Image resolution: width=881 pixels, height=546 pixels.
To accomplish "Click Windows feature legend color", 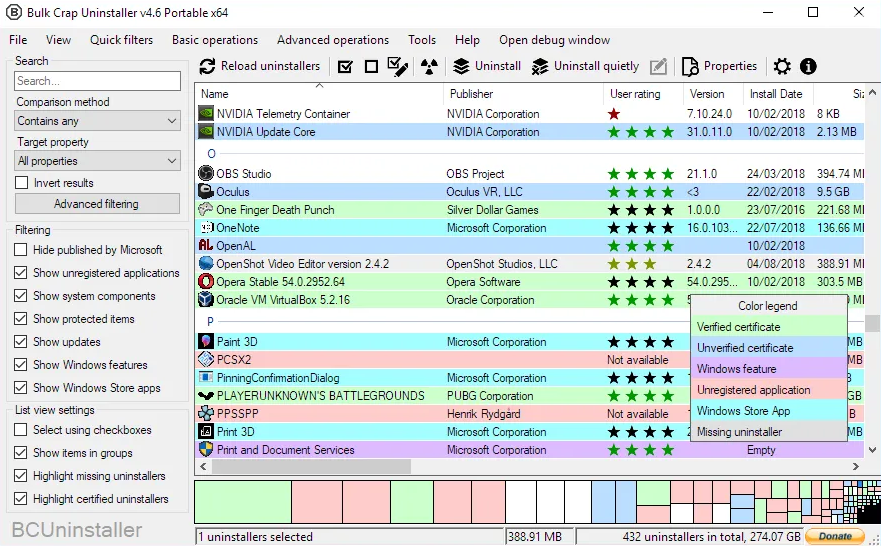I will click(768, 369).
